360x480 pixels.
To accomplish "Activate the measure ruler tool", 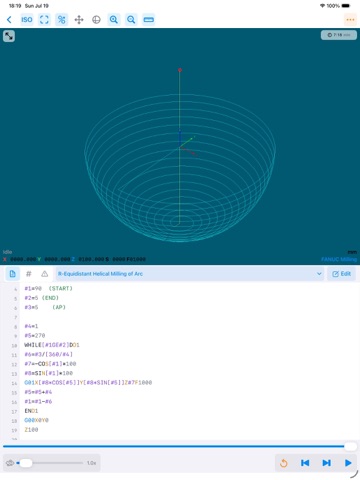I will pos(149,20).
